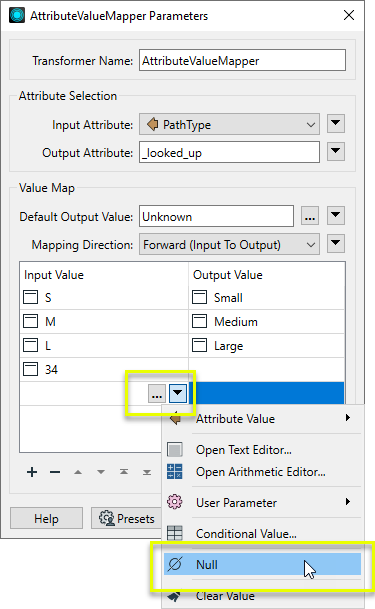Click the Help button
This screenshot has width=375, height=609.
[x=46, y=518]
